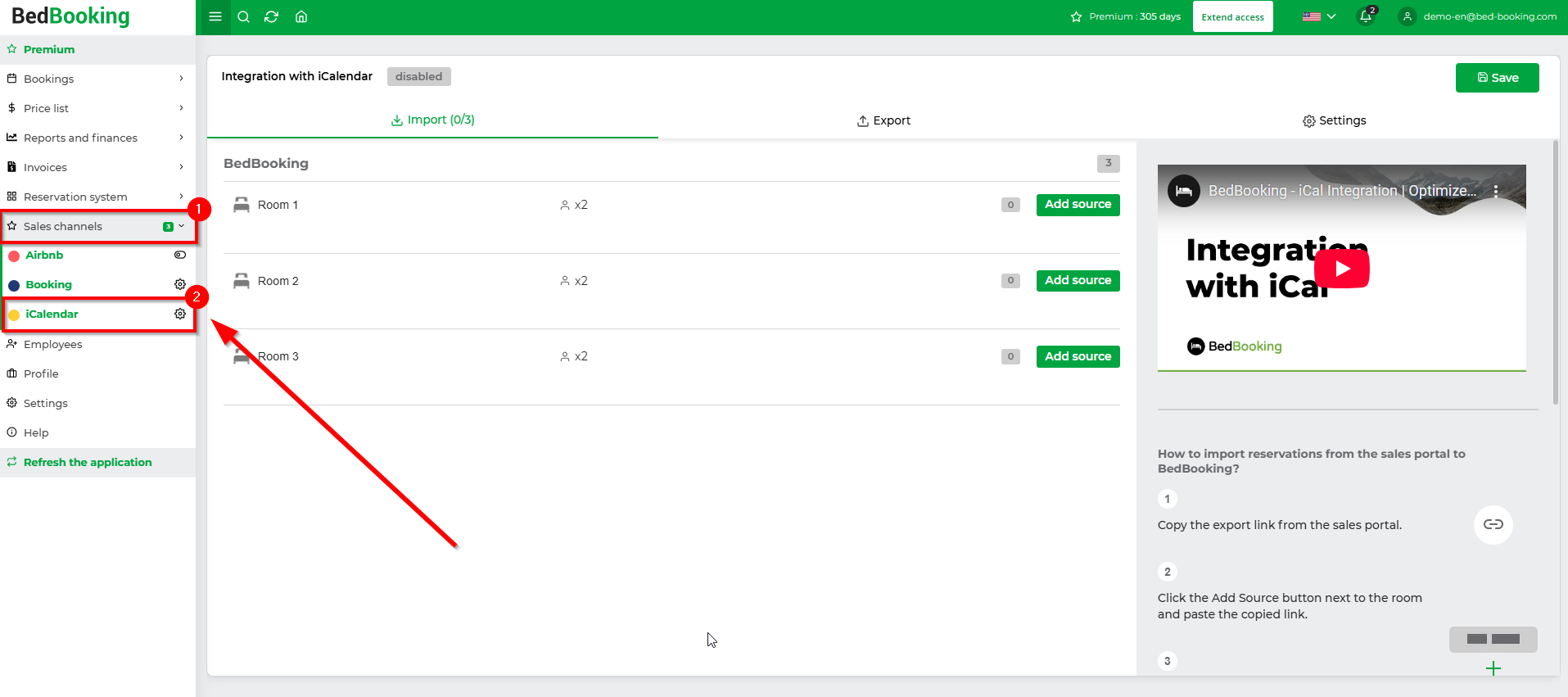Expand Bookings submenu chevron
Viewport: 1568px width, 697px height.
pos(181,79)
